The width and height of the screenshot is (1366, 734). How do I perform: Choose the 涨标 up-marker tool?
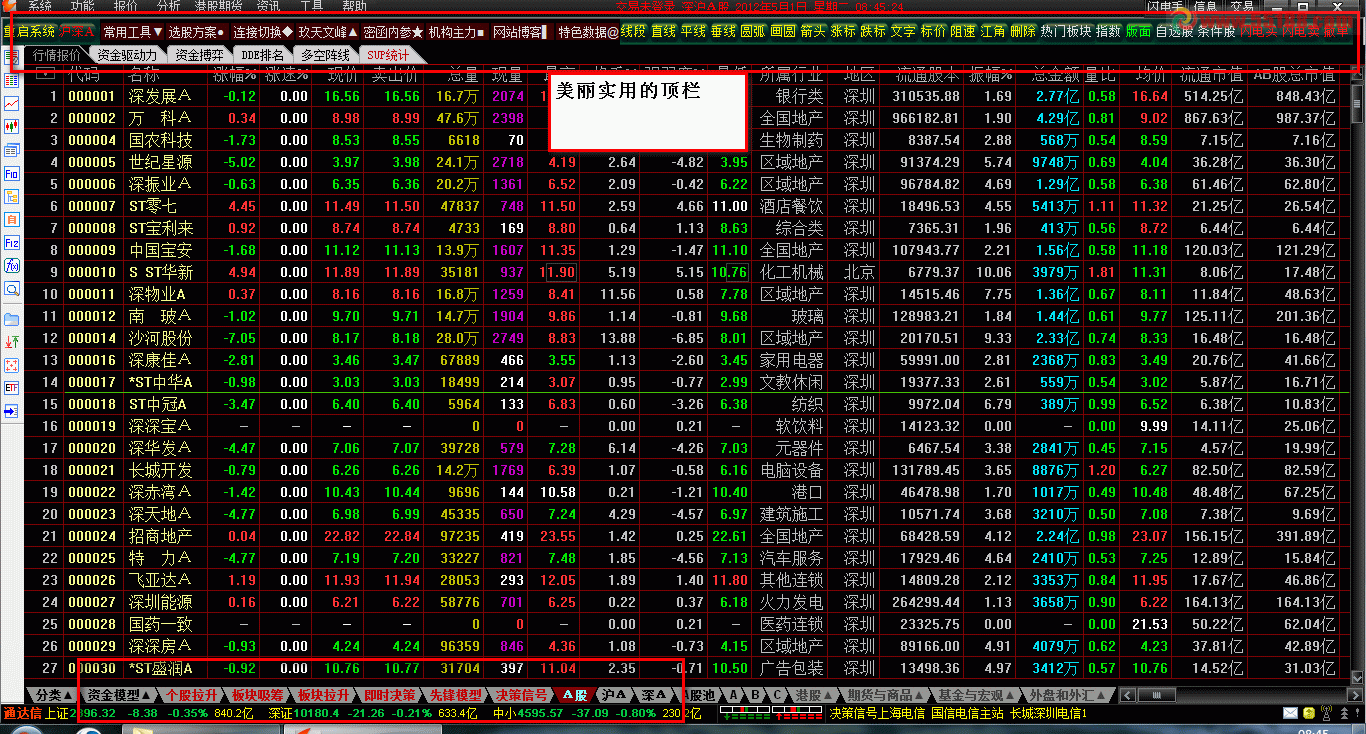pos(843,32)
